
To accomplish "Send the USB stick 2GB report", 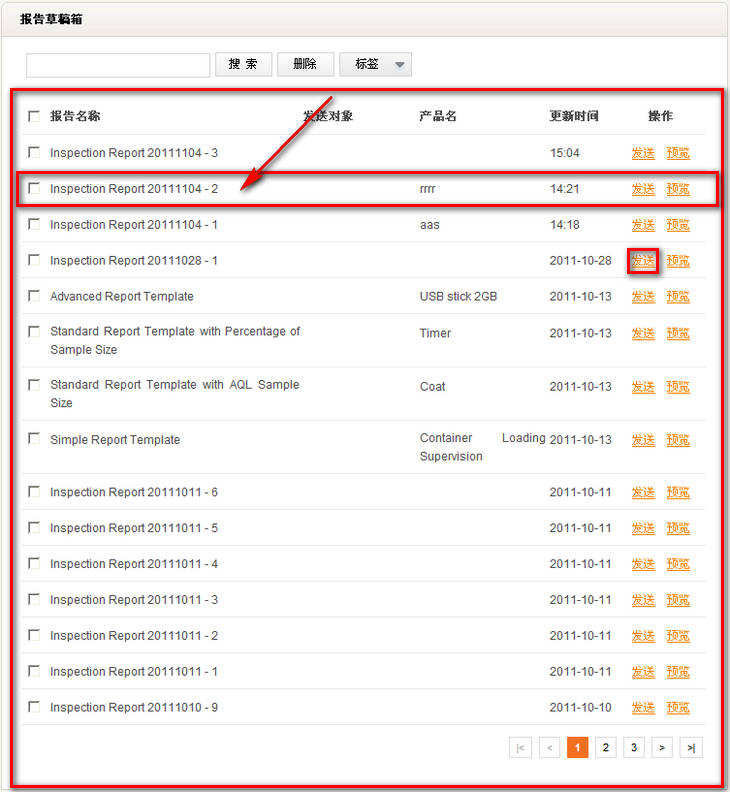I will [x=643, y=297].
